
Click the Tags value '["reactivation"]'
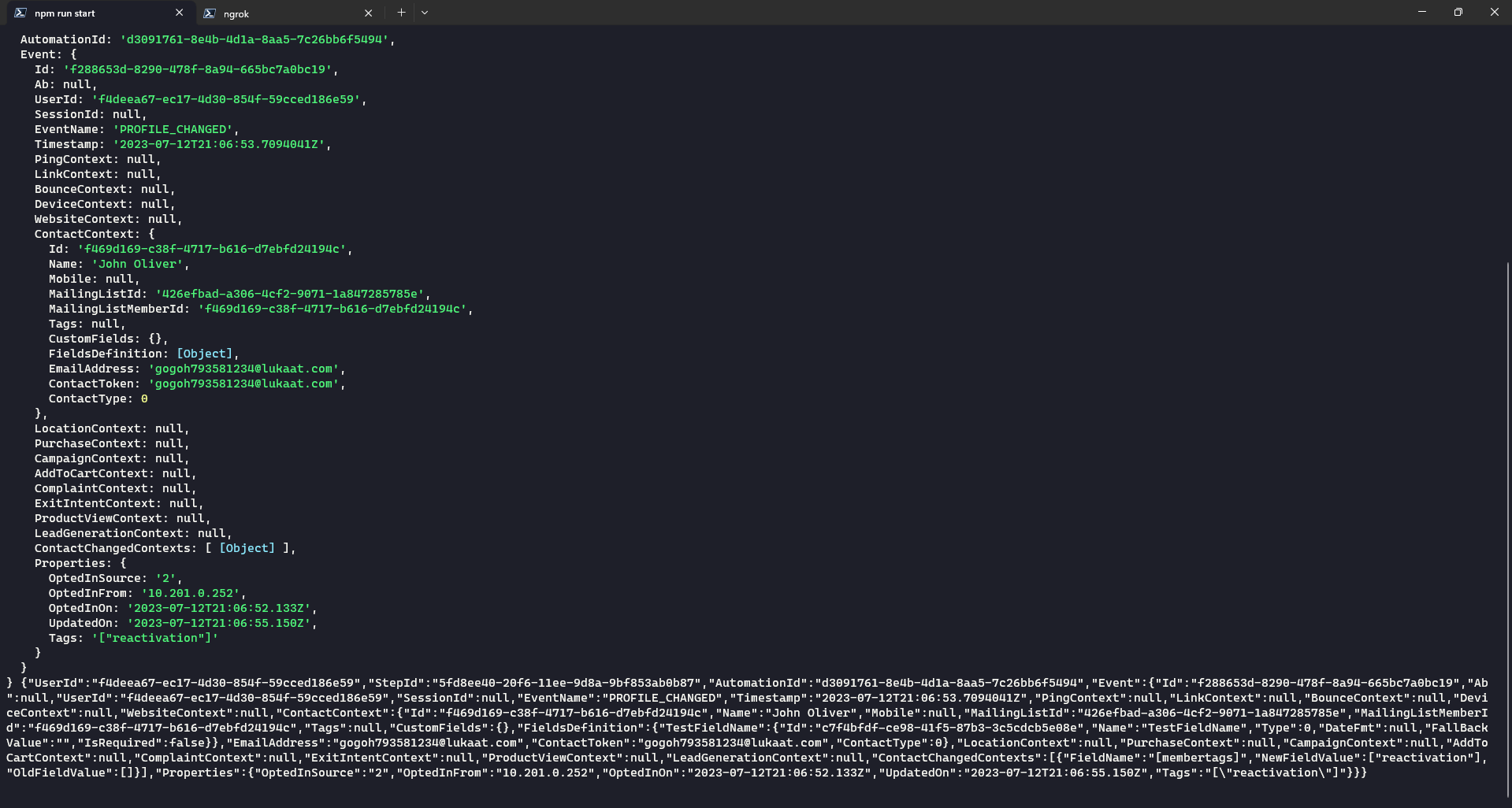coord(155,638)
